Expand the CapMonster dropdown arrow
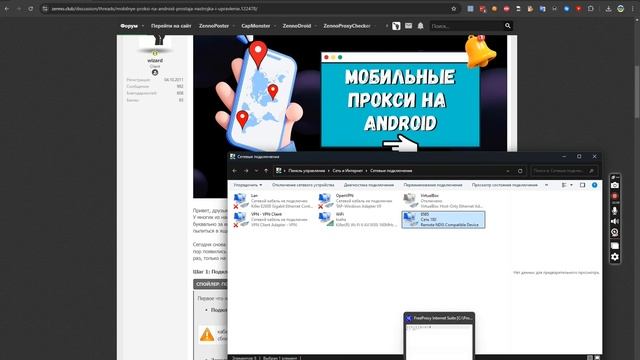The width and height of the screenshot is (640, 360). [x=275, y=26]
